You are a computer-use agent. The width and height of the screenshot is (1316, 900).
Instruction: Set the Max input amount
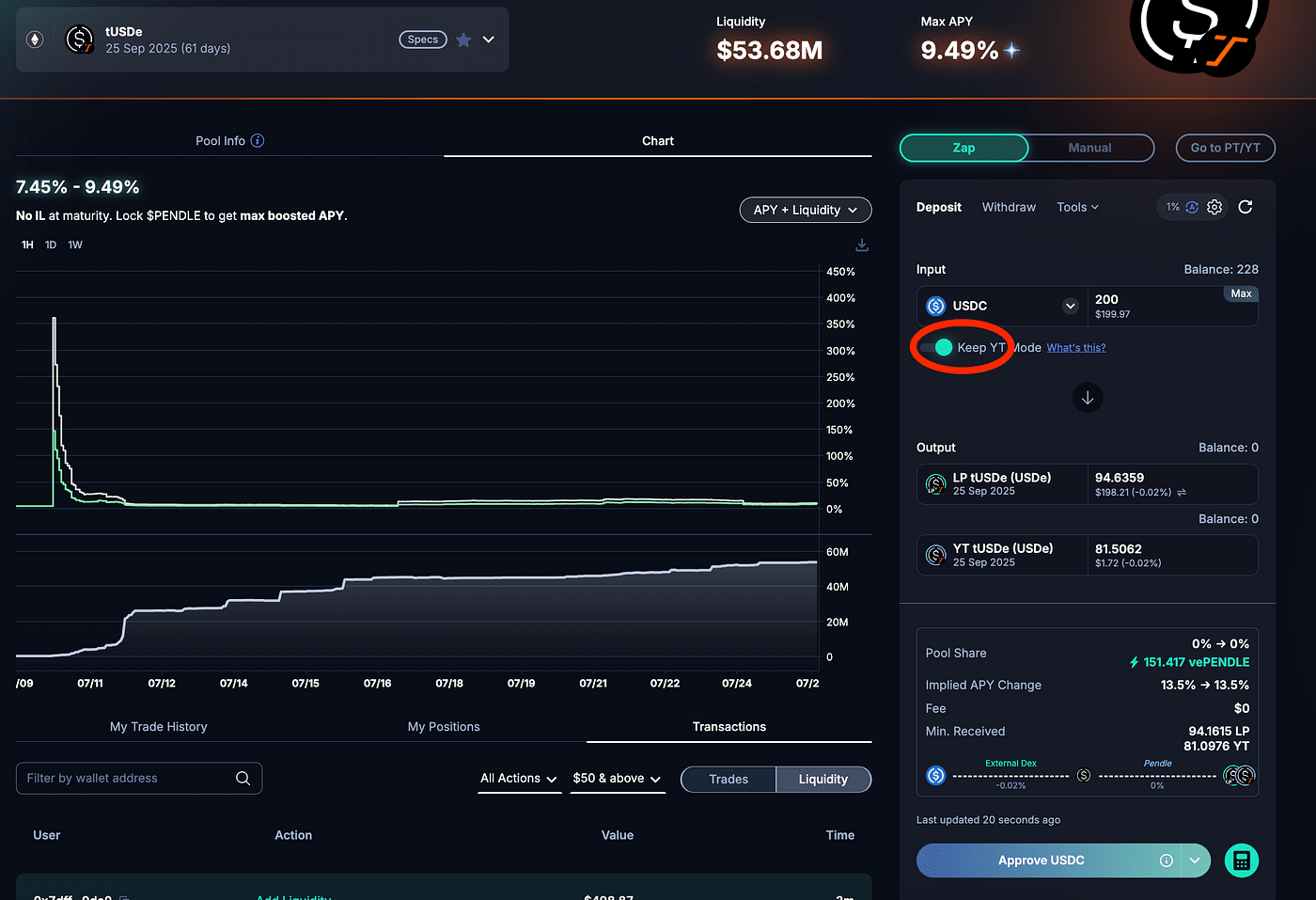(1242, 293)
